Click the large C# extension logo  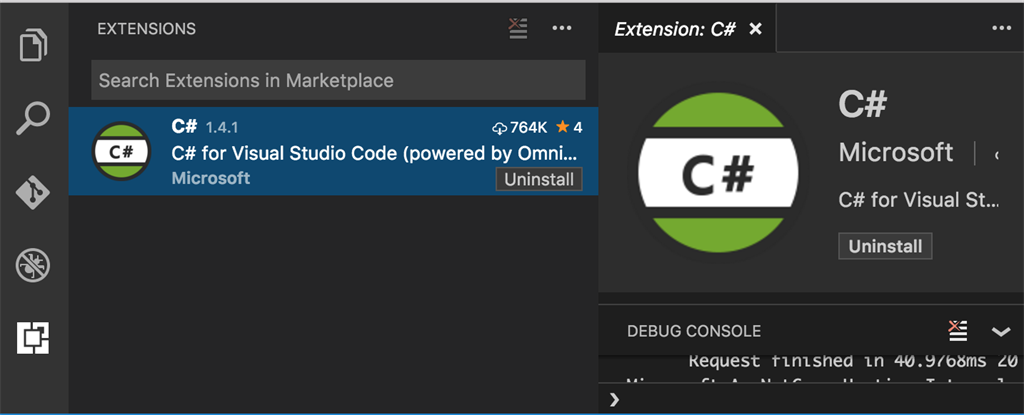[718, 174]
